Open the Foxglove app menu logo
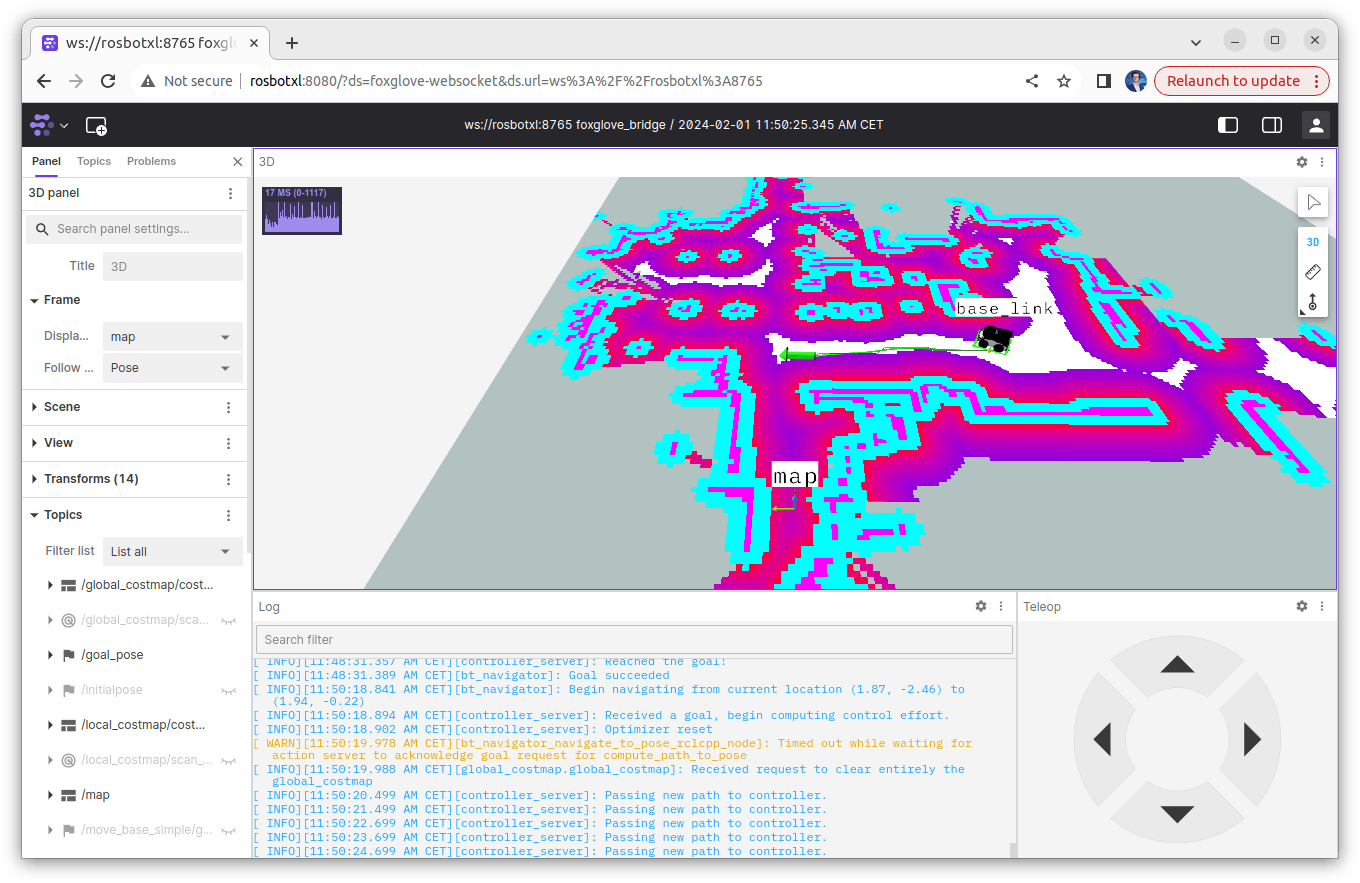1360x883 pixels. (x=41, y=125)
